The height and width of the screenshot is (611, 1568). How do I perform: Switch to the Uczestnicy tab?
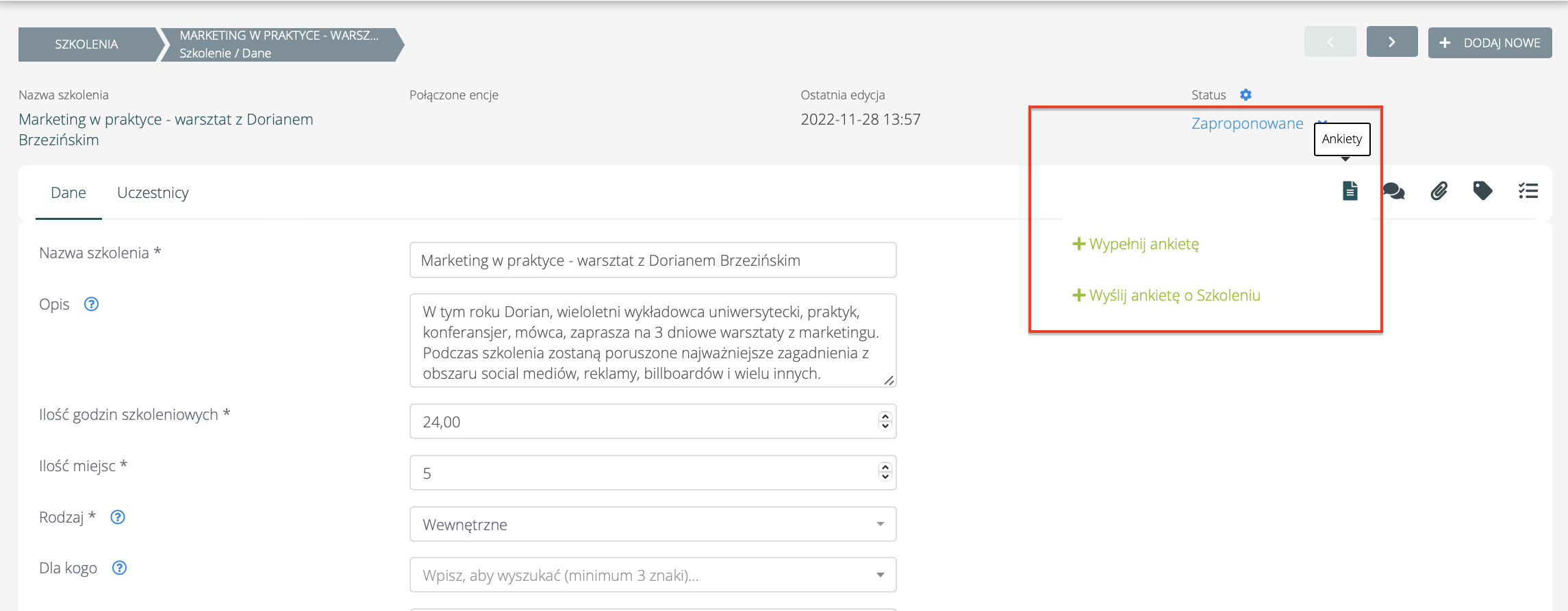point(153,192)
